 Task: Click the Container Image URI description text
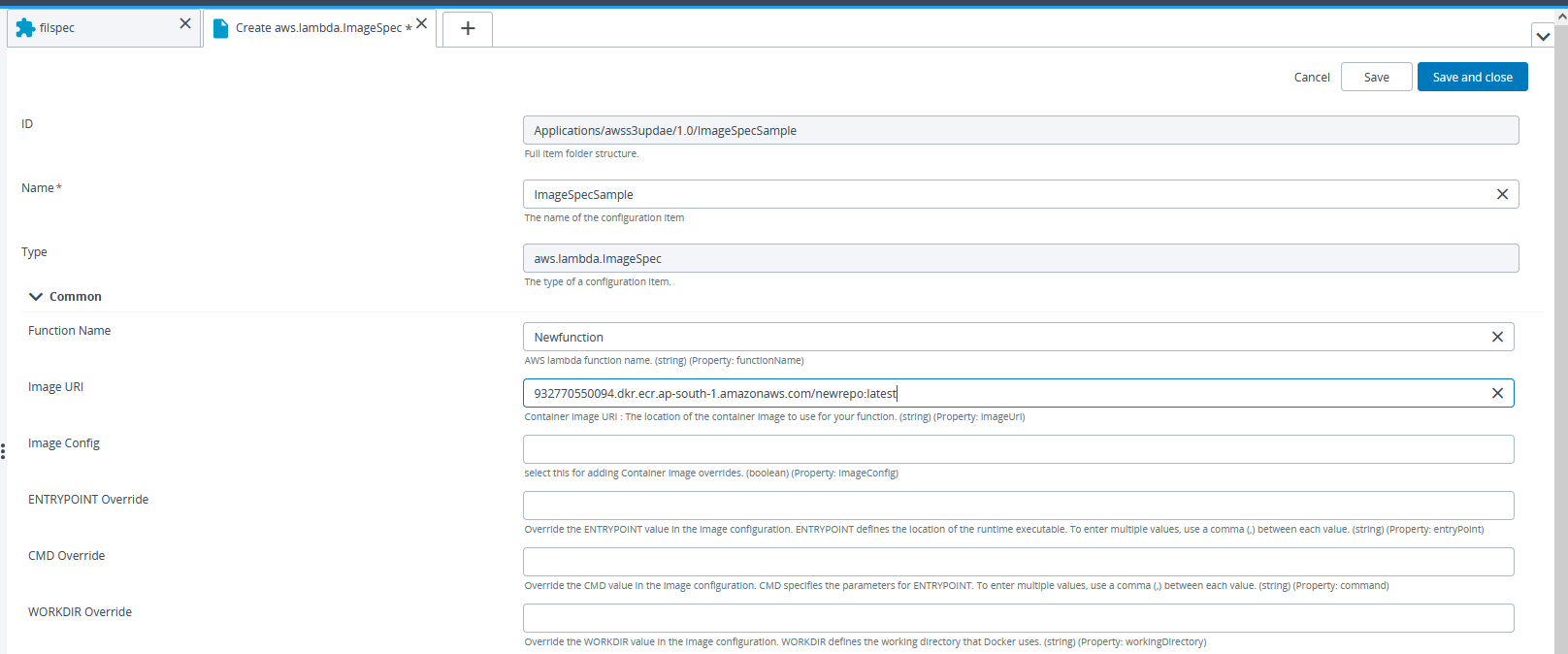[x=774, y=416]
